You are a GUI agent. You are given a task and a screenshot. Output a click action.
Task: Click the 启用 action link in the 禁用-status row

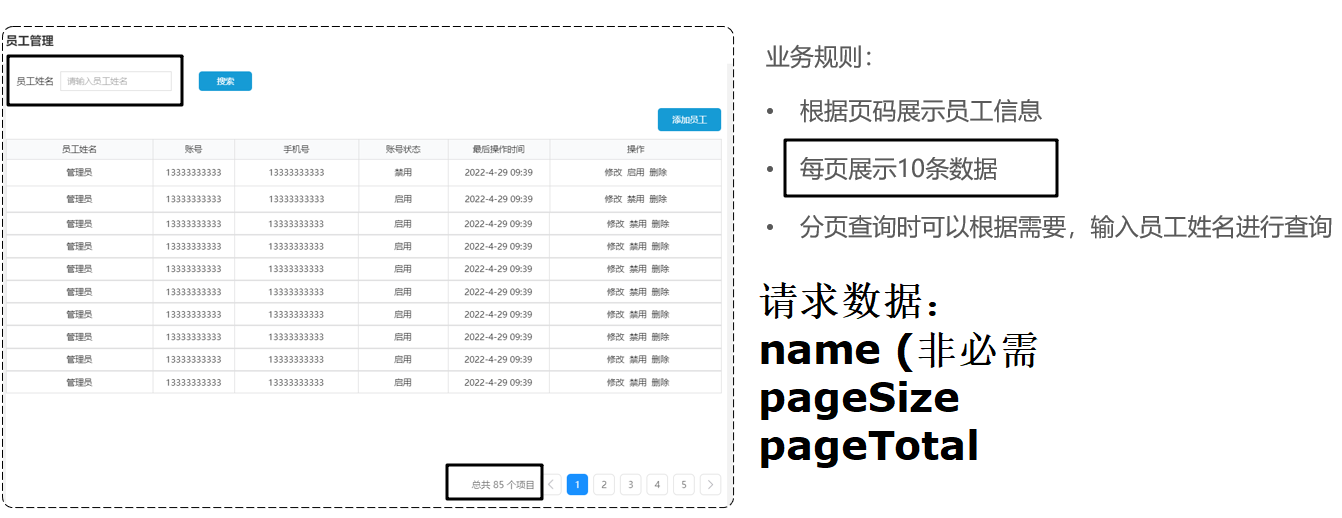[635, 173]
